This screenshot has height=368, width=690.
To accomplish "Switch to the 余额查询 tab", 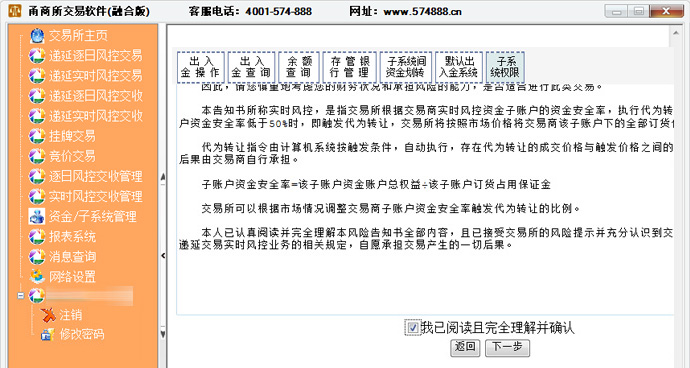I will pos(299,67).
